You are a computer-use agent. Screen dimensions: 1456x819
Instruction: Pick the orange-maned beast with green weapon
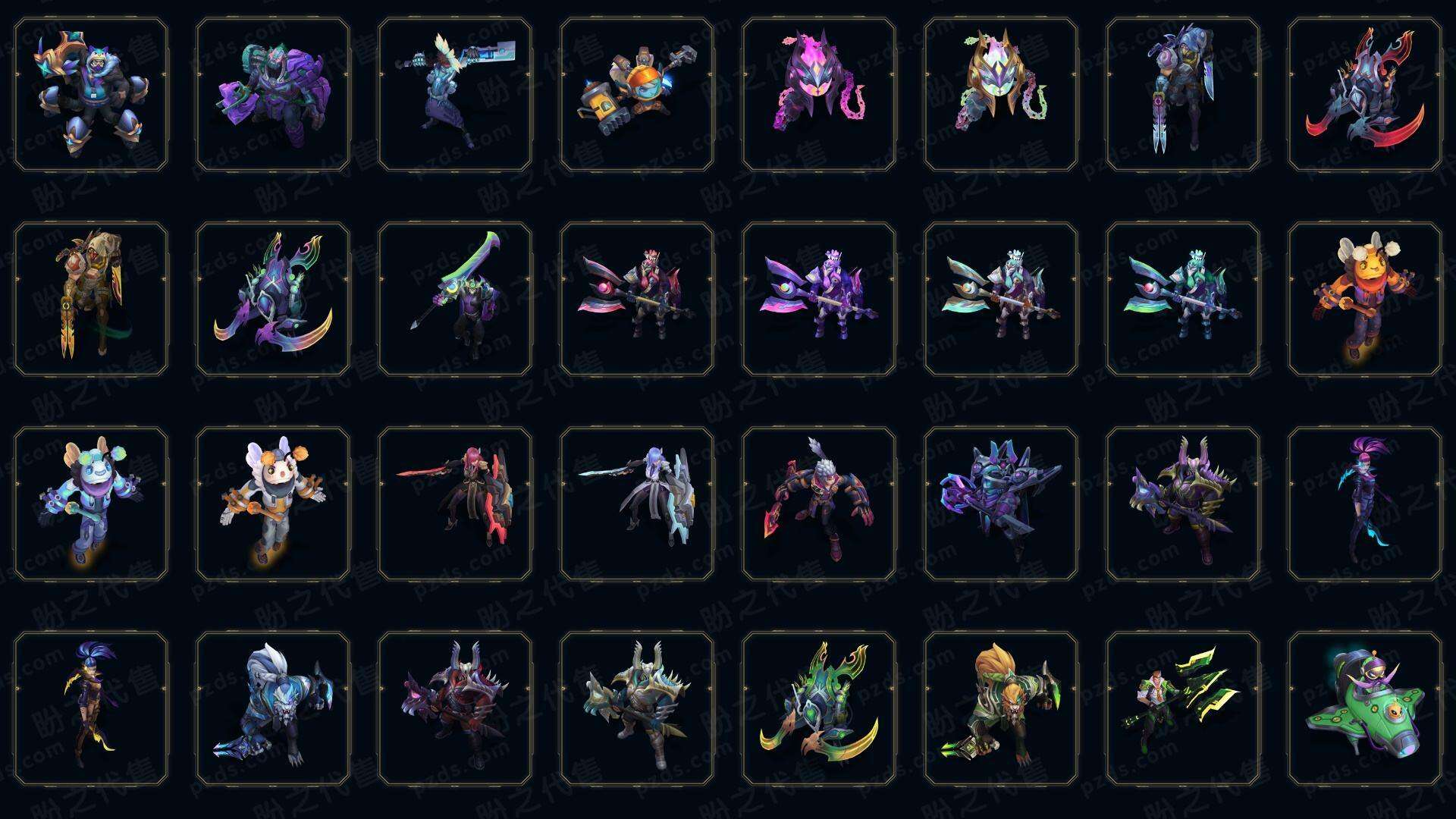[1001, 708]
